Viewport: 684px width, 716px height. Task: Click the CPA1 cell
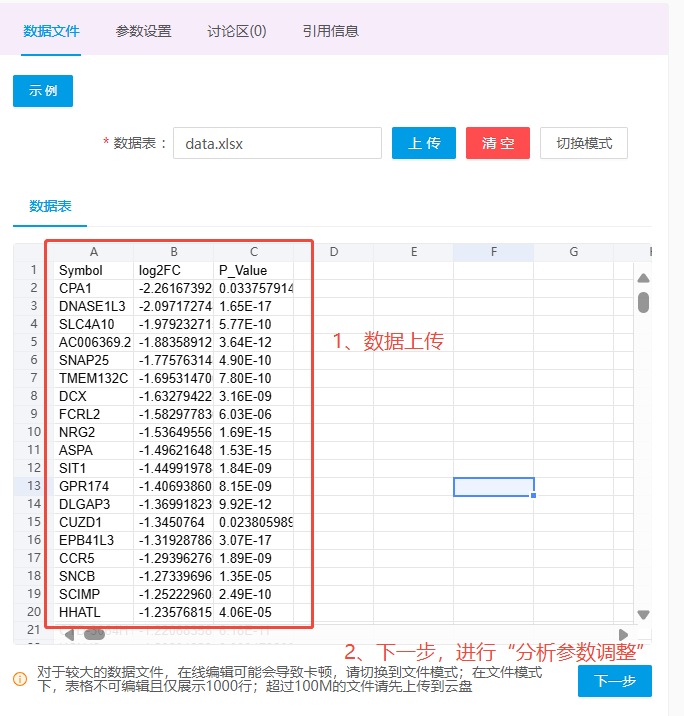click(94, 288)
